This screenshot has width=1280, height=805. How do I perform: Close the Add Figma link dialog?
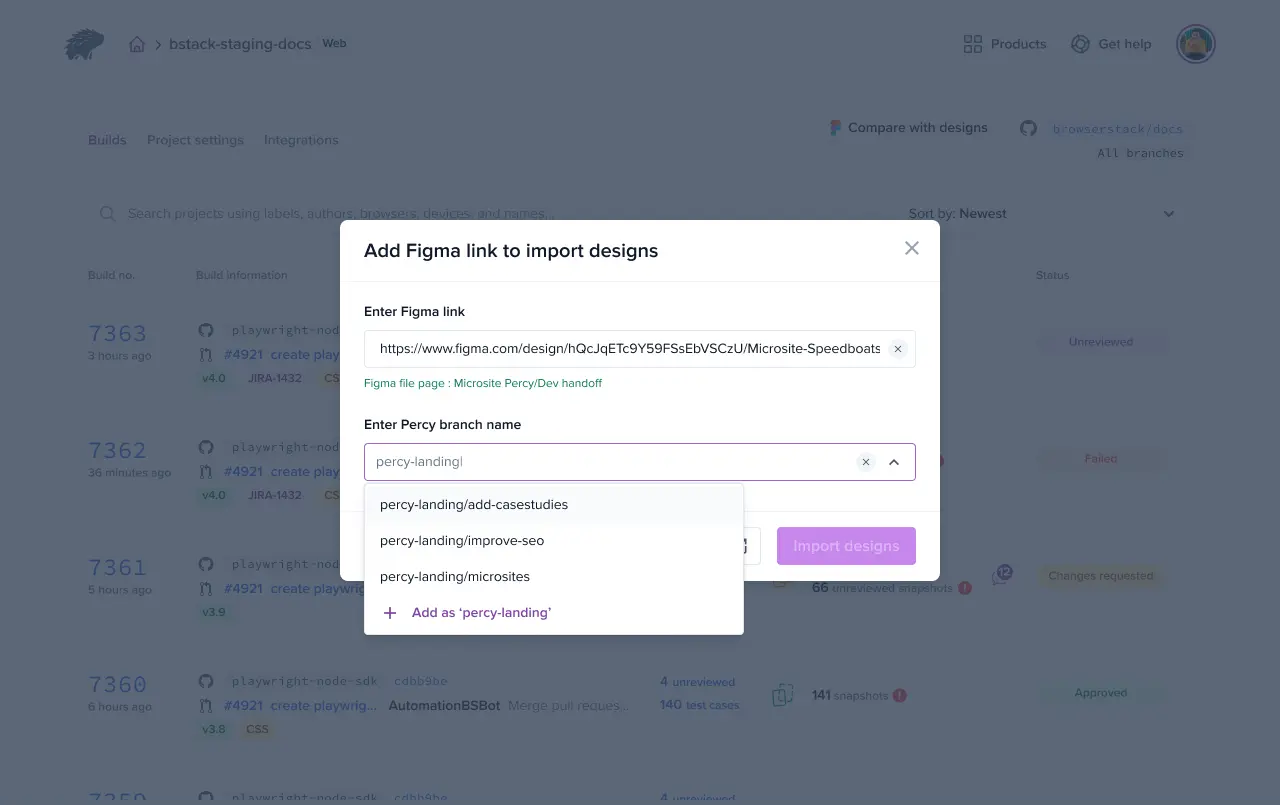[x=911, y=248]
